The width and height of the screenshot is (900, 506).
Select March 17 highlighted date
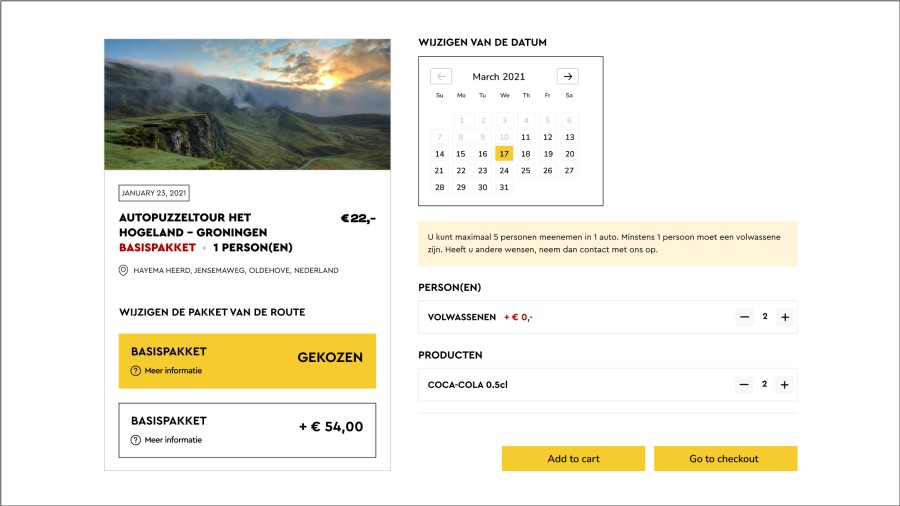[504, 154]
